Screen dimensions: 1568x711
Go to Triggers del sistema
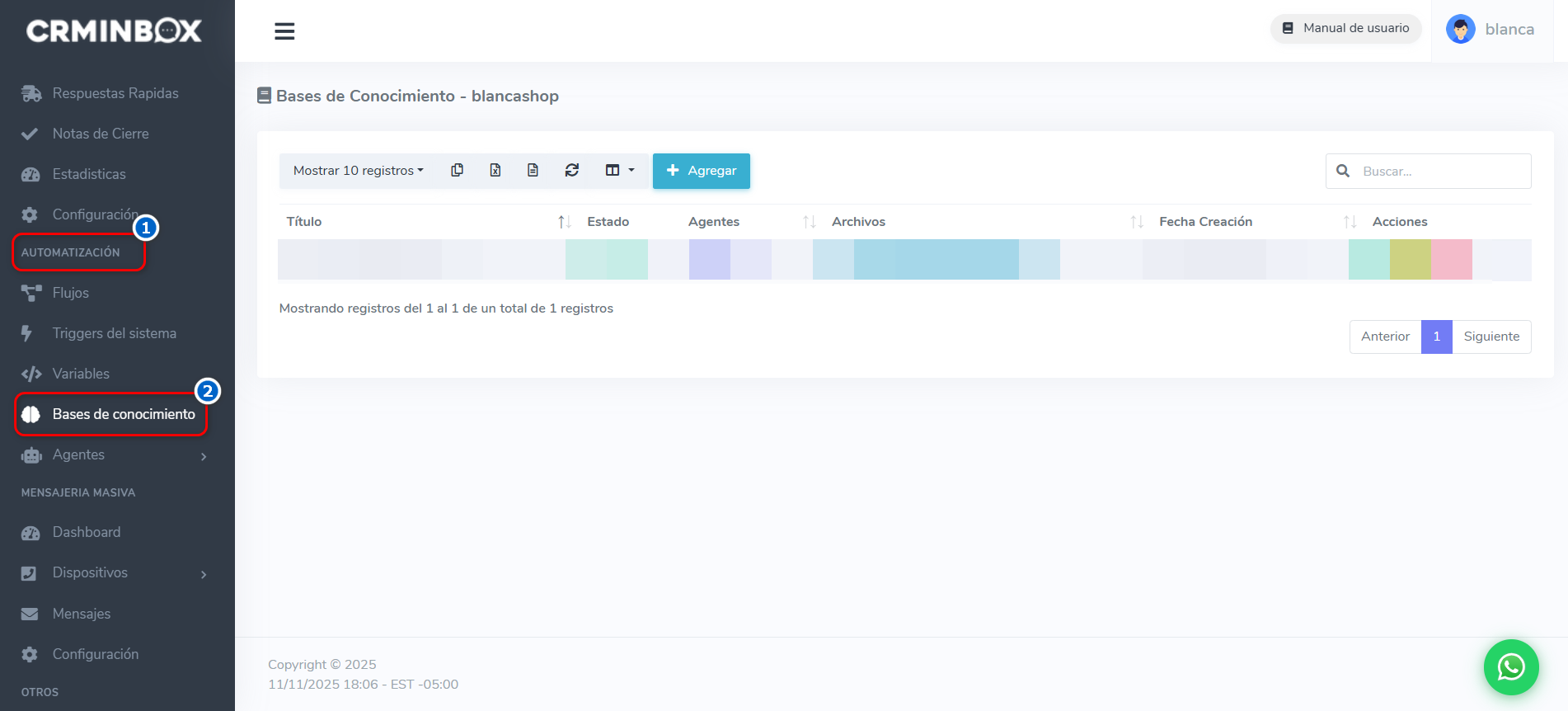pyautogui.click(x=114, y=333)
